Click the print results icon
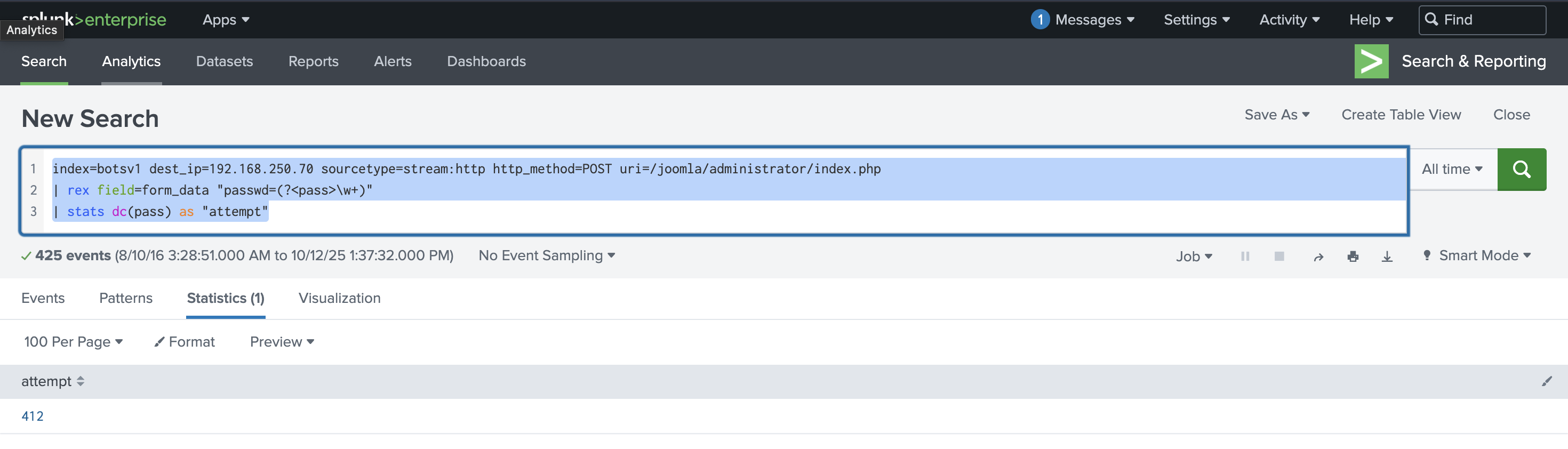1568x449 pixels. (1353, 256)
